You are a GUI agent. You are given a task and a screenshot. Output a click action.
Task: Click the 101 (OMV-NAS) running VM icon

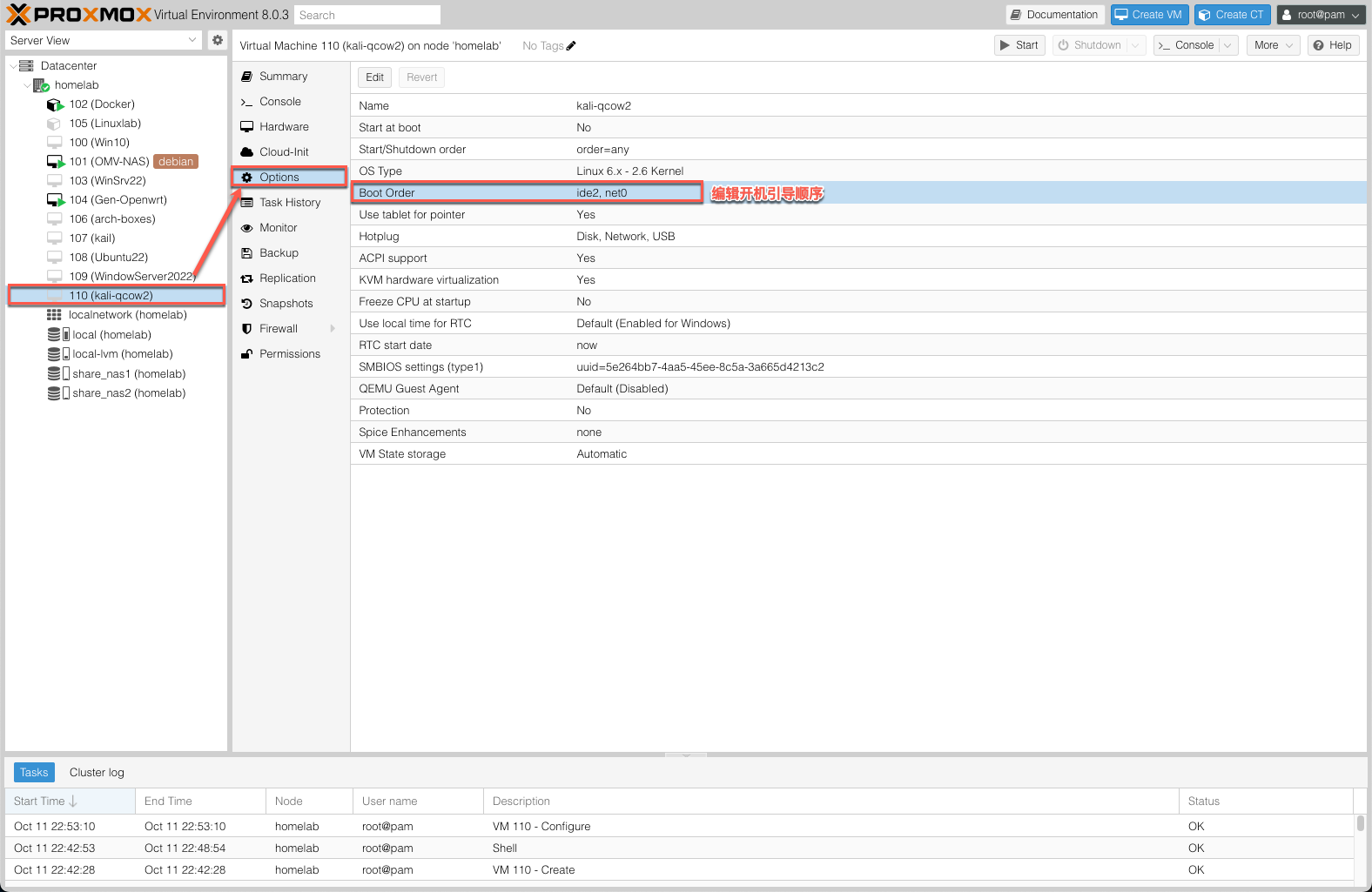[x=55, y=162]
